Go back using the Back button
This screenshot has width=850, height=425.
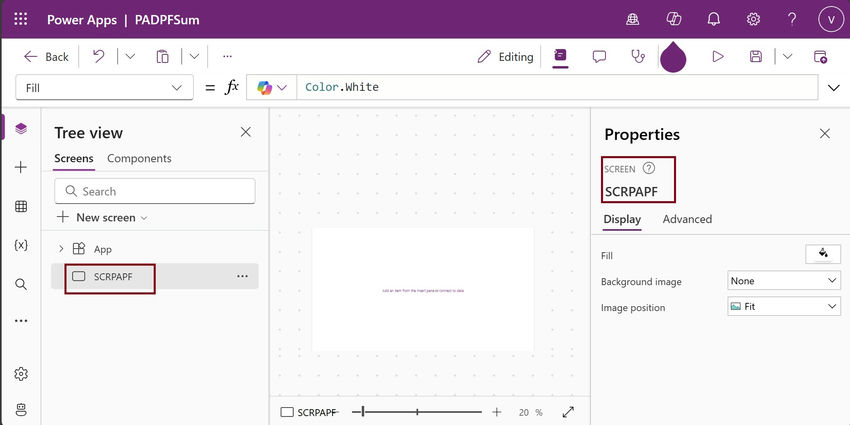pyautogui.click(x=46, y=57)
